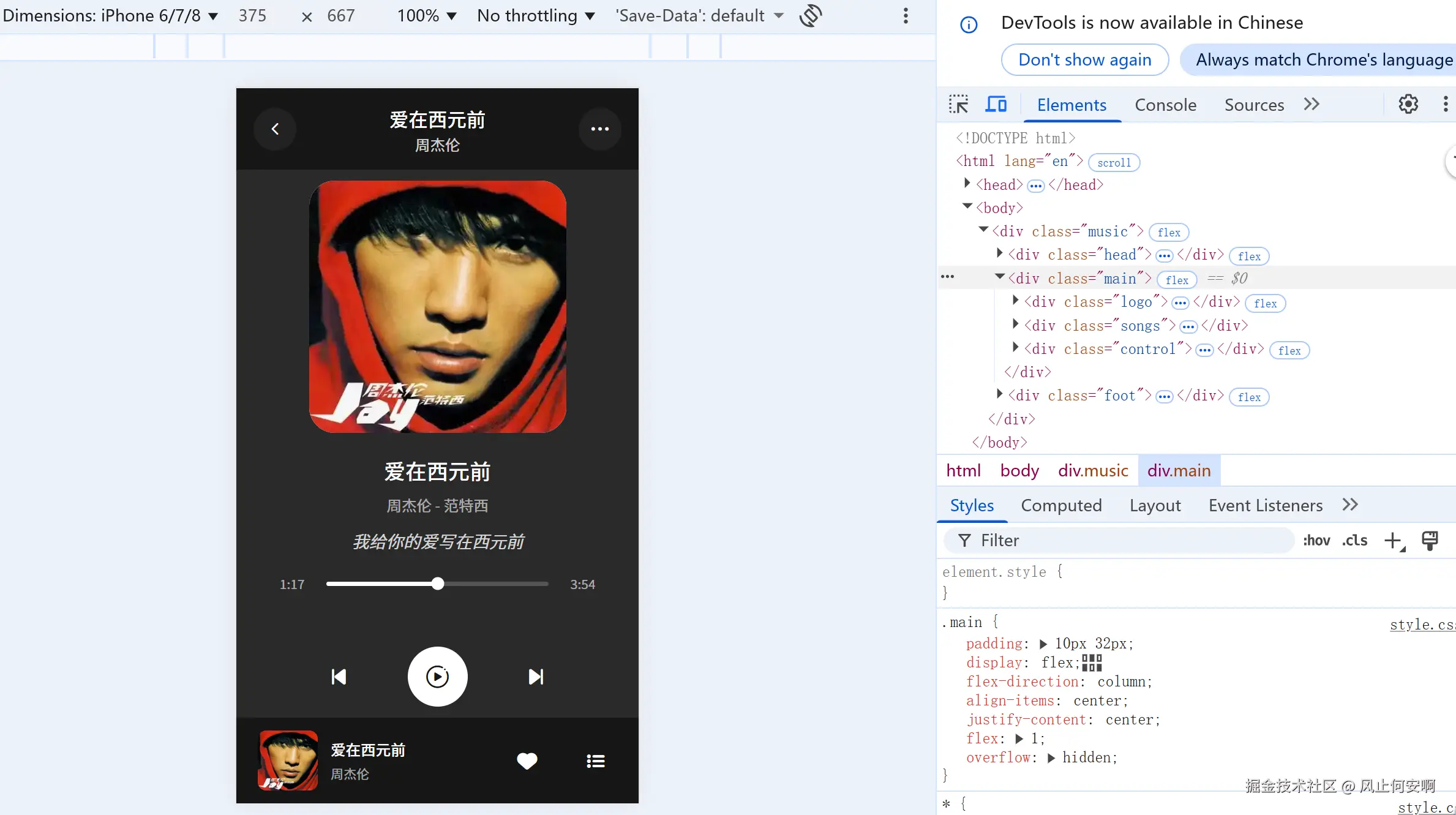Toggle the :hov element state button

1316,540
